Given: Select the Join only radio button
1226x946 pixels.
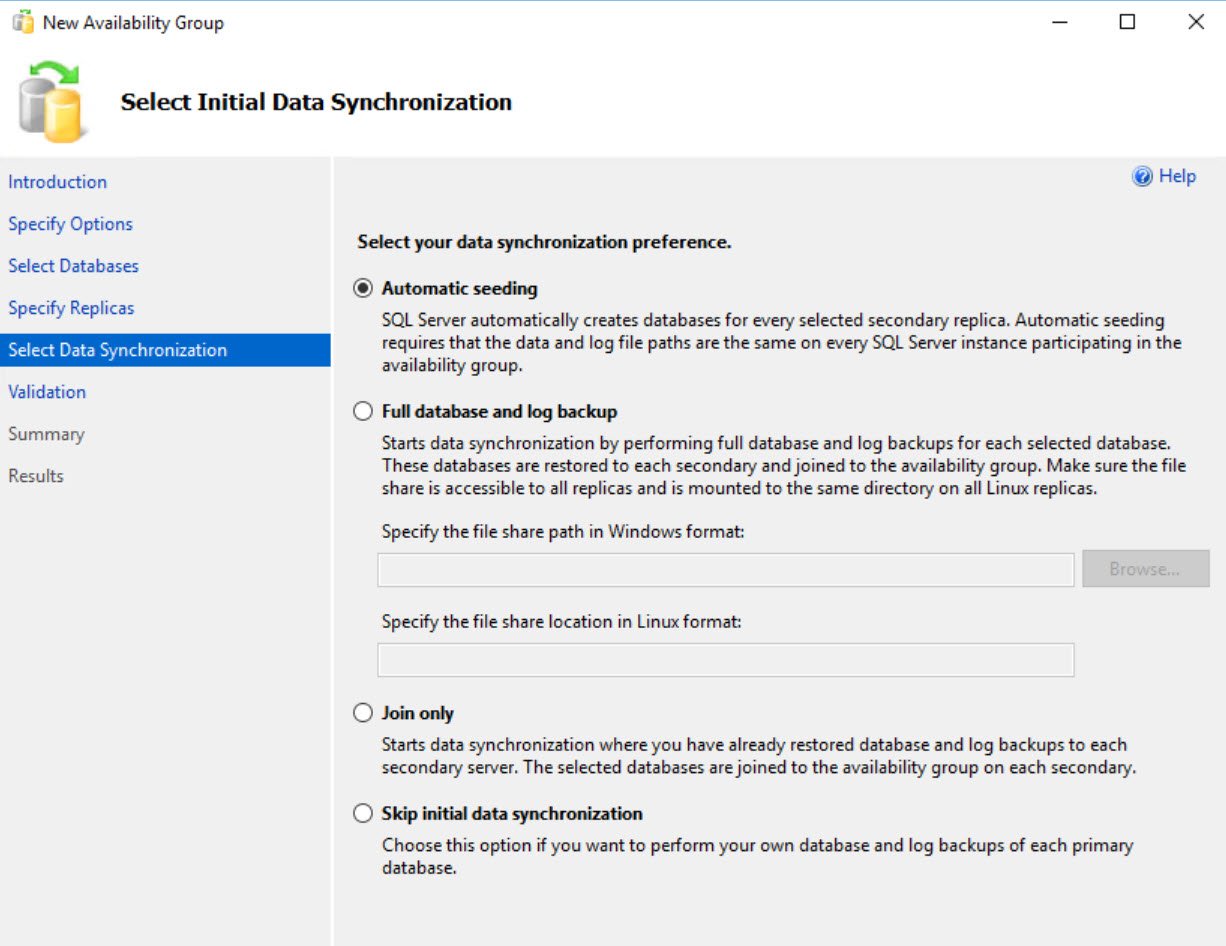Looking at the screenshot, I should (363, 713).
